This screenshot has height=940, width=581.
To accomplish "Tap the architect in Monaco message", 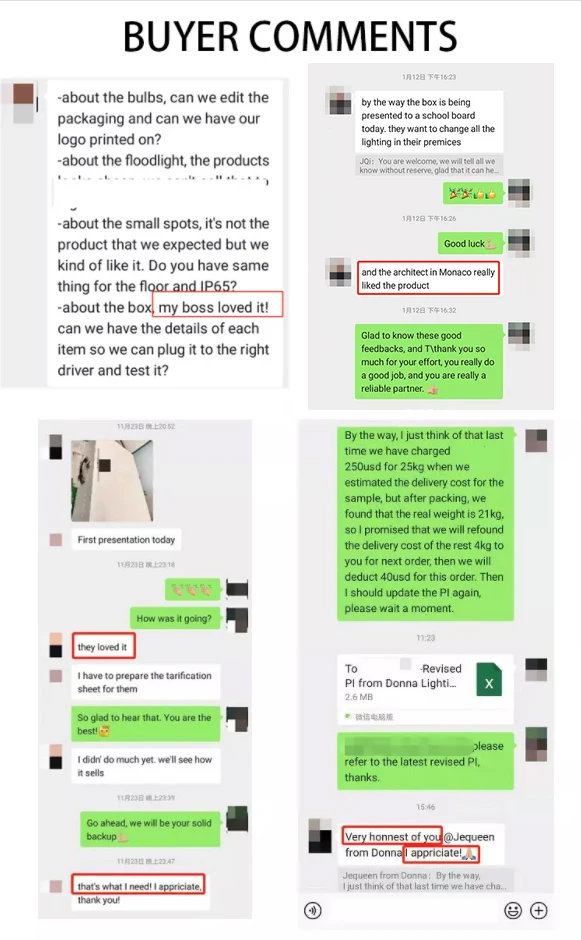I will click(428, 278).
